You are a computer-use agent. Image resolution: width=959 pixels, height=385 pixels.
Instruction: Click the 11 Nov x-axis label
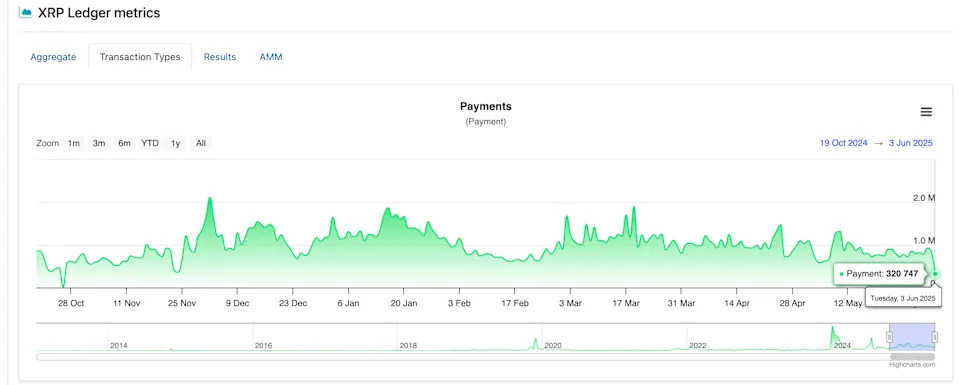126,303
